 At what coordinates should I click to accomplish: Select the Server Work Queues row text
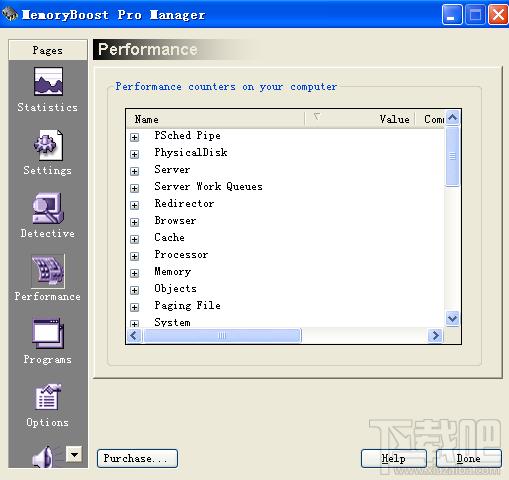(x=208, y=186)
